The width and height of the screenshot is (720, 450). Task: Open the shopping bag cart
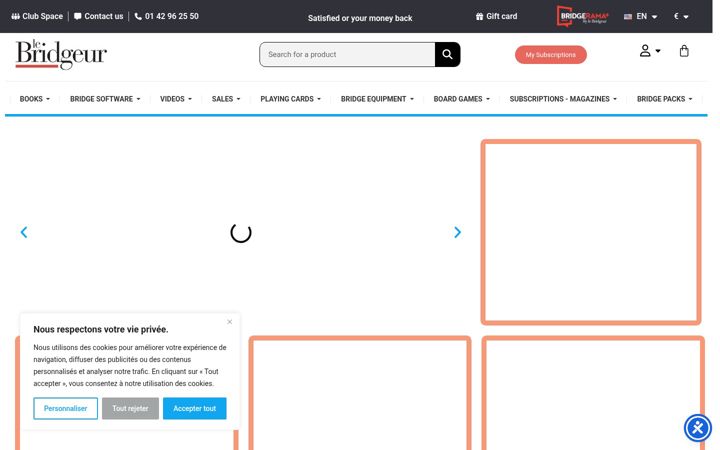pyautogui.click(x=684, y=51)
